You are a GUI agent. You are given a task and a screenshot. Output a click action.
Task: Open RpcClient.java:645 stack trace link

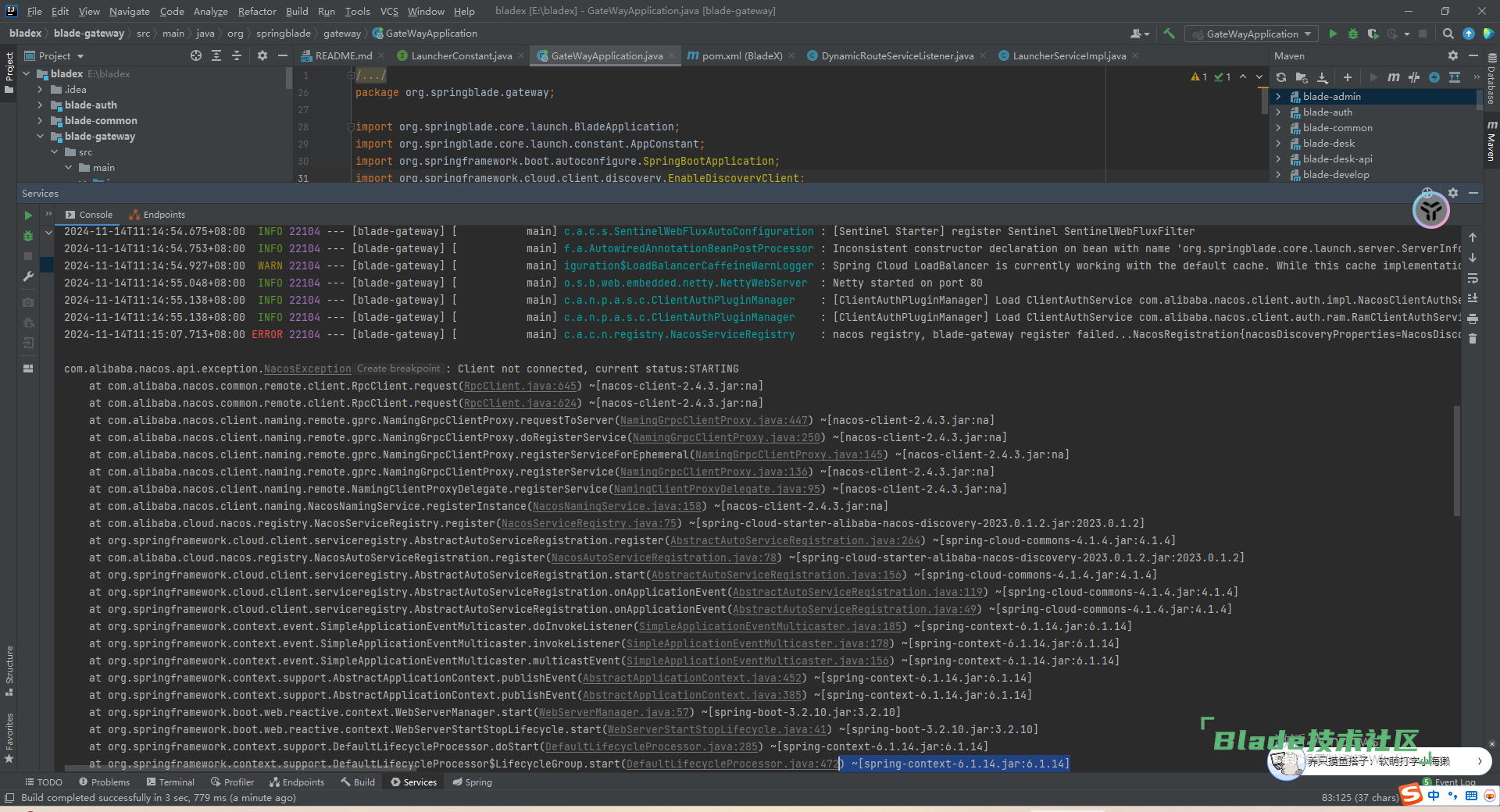(x=520, y=386)
